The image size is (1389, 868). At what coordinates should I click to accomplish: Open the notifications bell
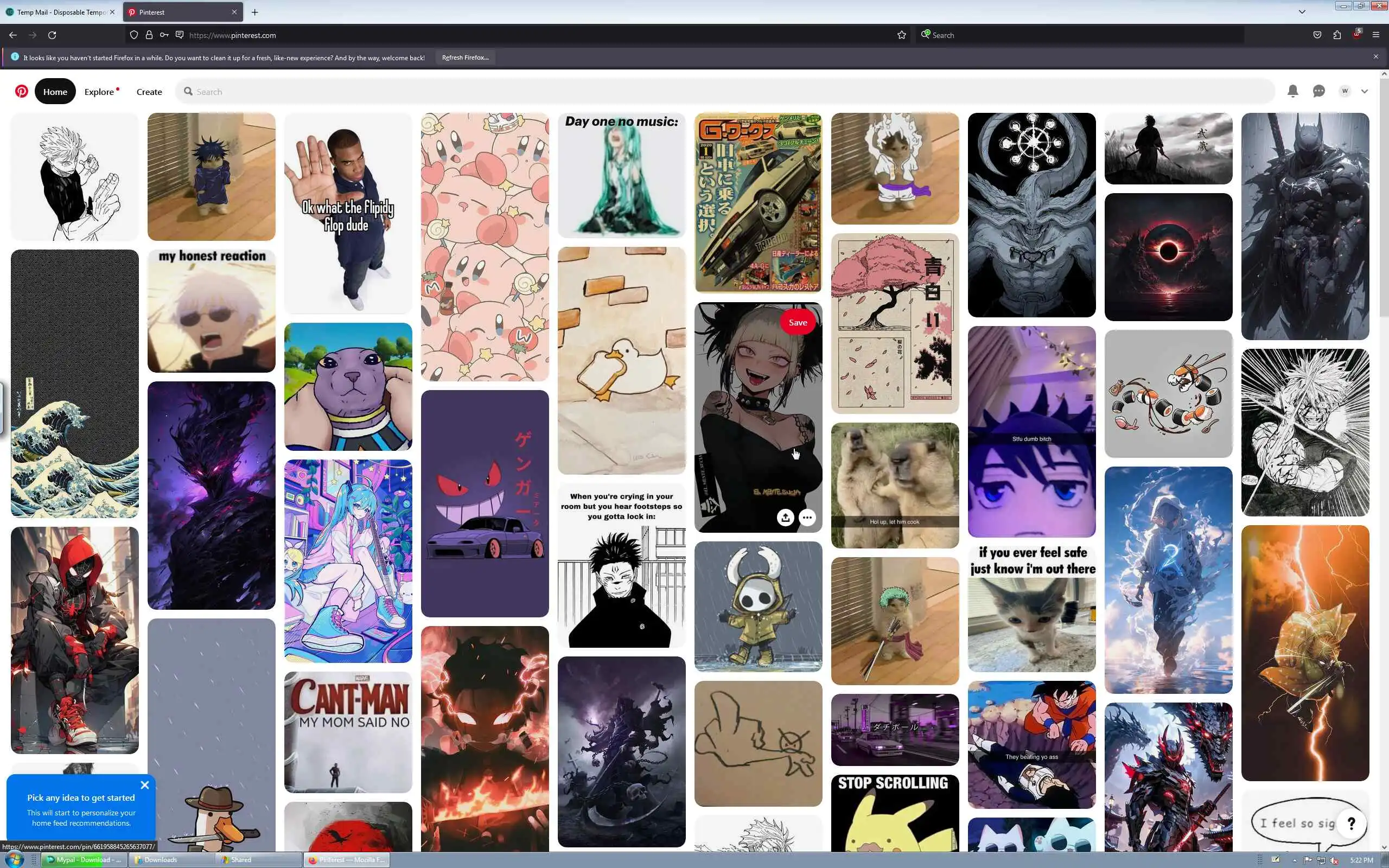coord(1292,91)
